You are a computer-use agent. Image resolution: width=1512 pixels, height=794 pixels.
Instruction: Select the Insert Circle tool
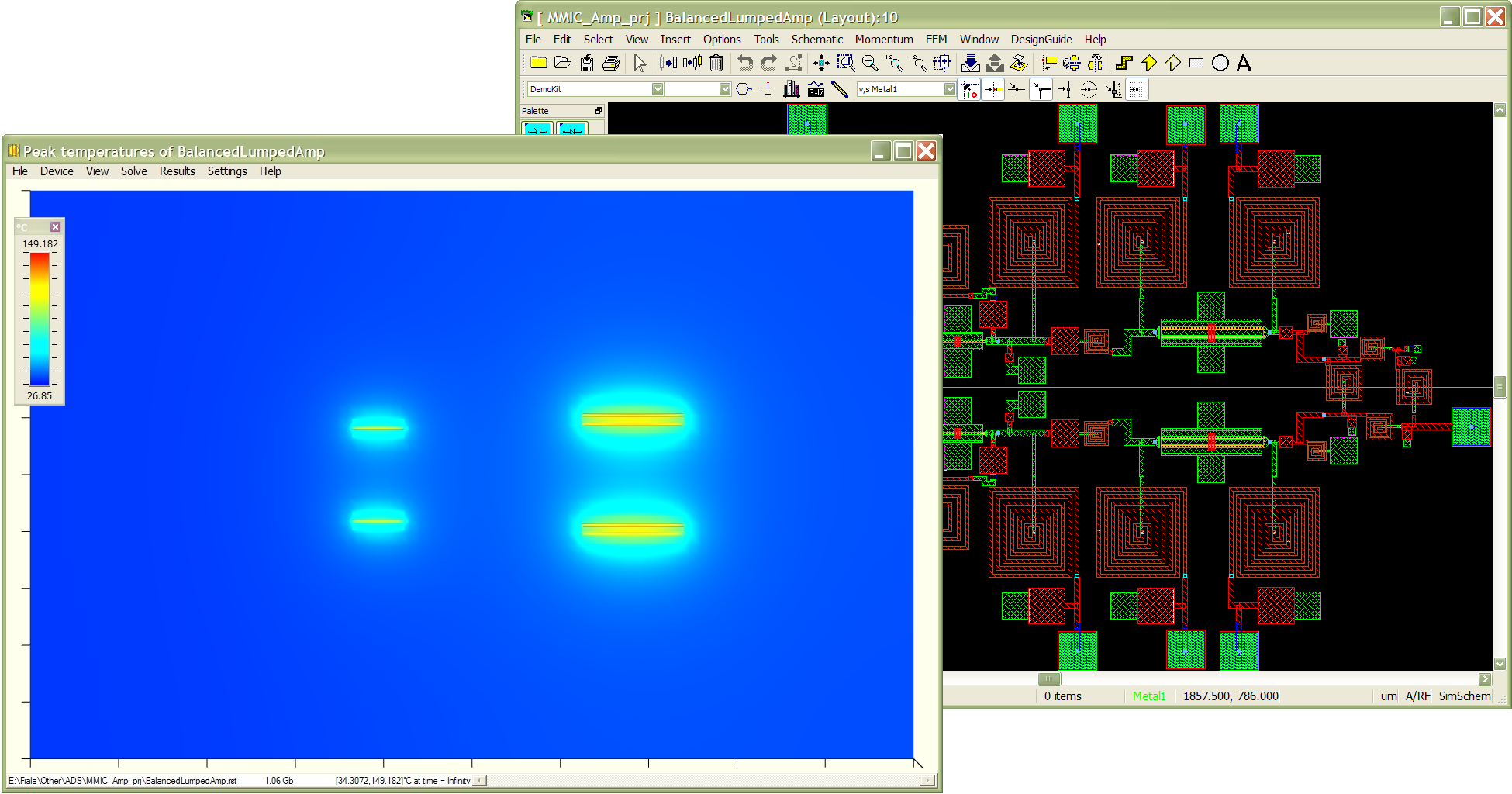coord(1220,64)
